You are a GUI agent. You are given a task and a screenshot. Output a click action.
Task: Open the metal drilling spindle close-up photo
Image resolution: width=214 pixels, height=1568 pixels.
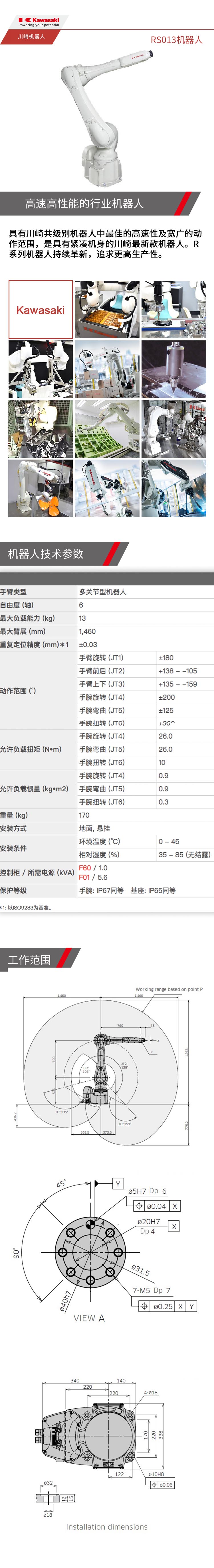click(173, 369)
